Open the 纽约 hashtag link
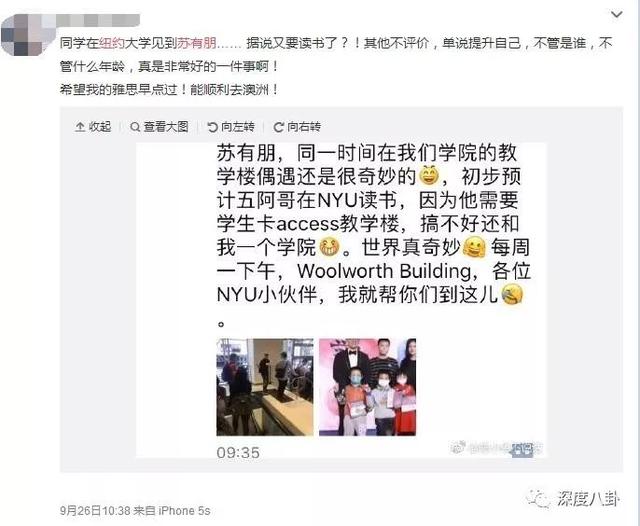The width and height of the screenshot is (640, 526). click(x=112, y=43)
